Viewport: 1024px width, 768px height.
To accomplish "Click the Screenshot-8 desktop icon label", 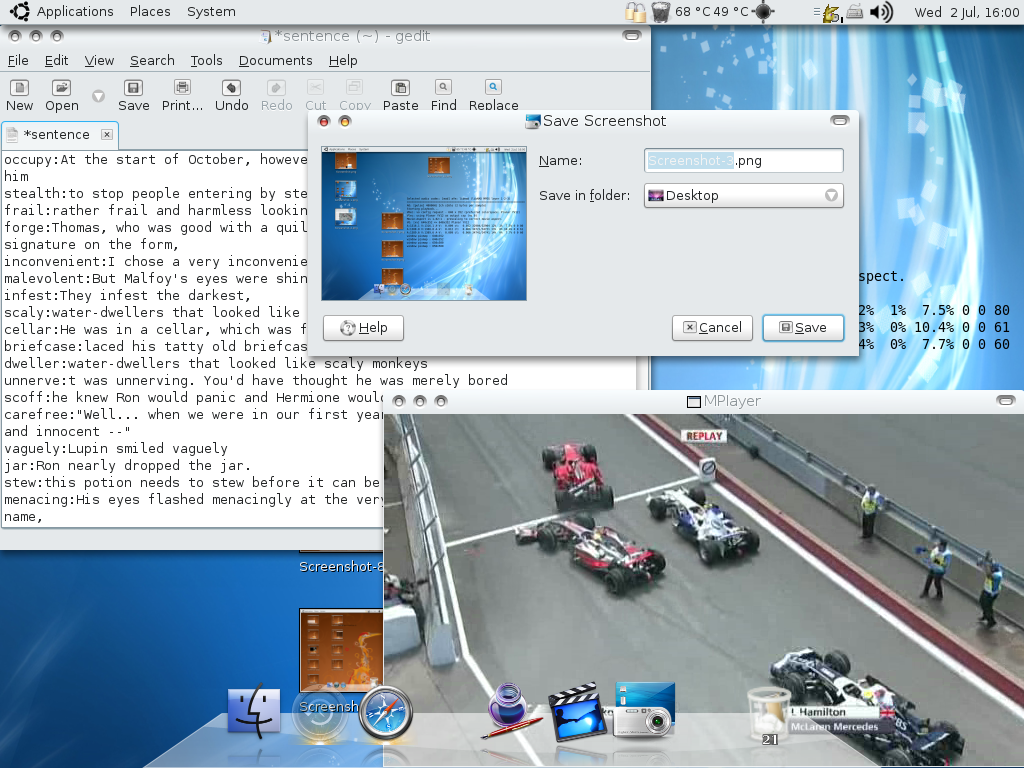I will point(341,567).
